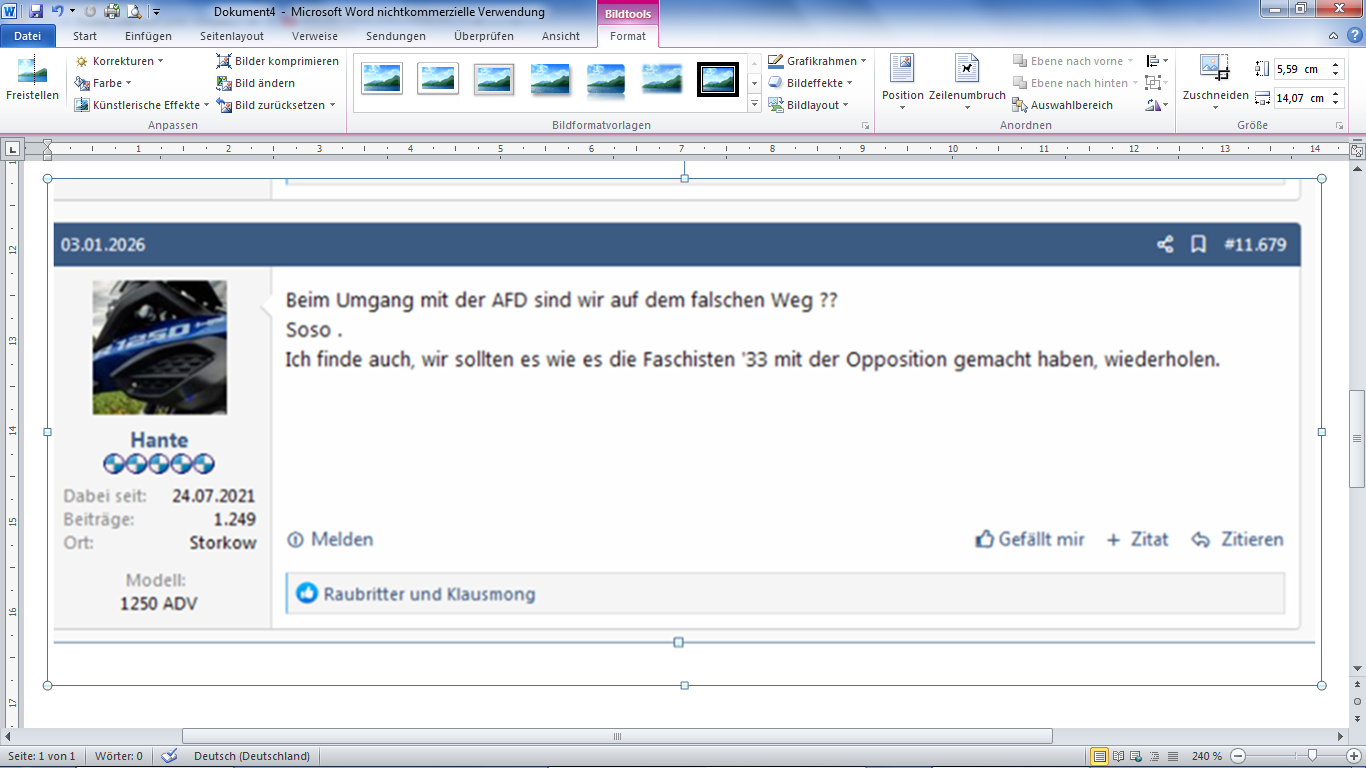Toggle the spell check status icon
Viewport: 1366px width, 768px height.
169,756
